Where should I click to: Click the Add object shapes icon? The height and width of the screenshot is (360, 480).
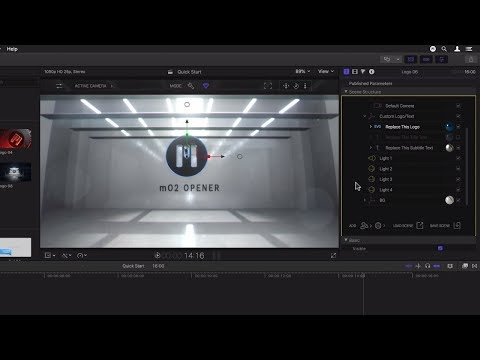point(364,226)
